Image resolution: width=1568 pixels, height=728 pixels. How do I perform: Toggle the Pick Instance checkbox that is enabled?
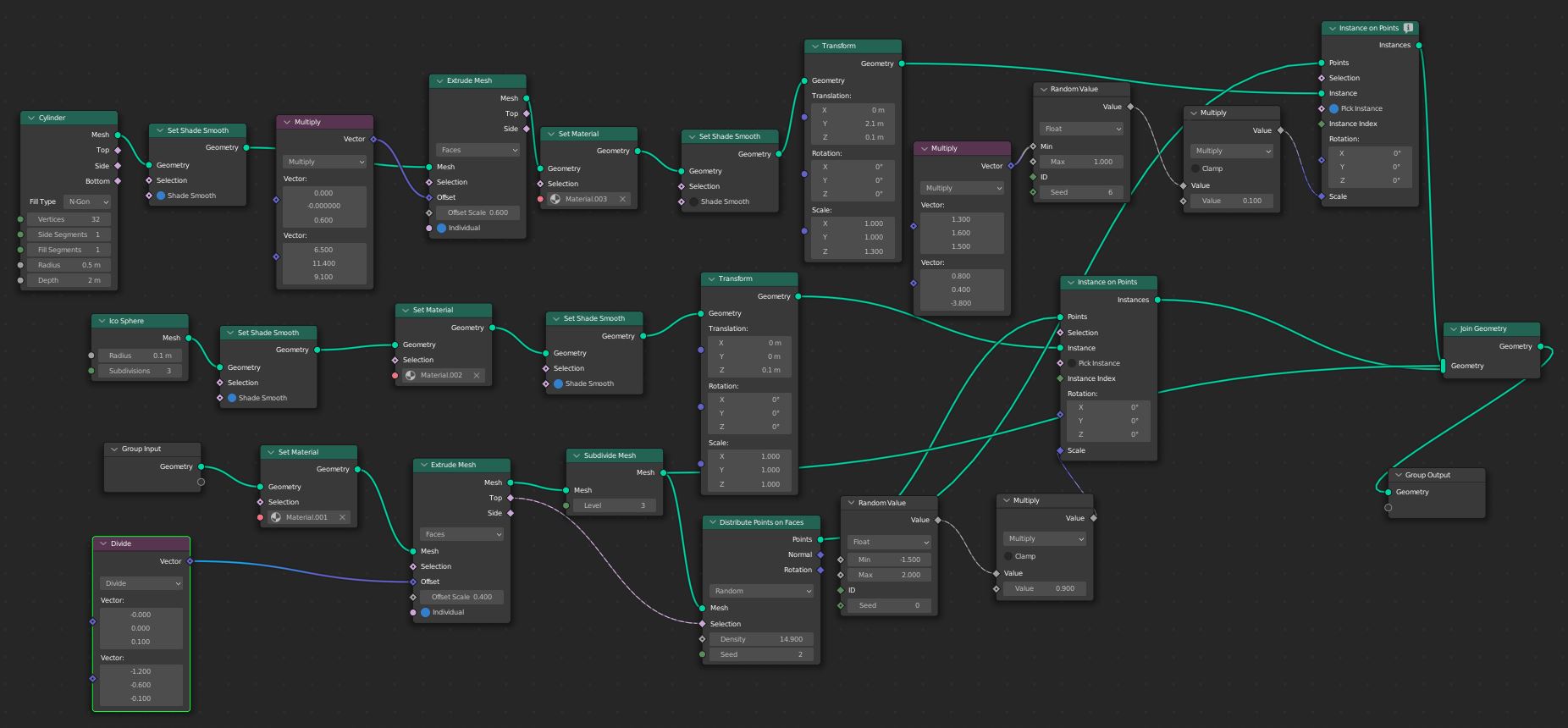(1334, 108)
